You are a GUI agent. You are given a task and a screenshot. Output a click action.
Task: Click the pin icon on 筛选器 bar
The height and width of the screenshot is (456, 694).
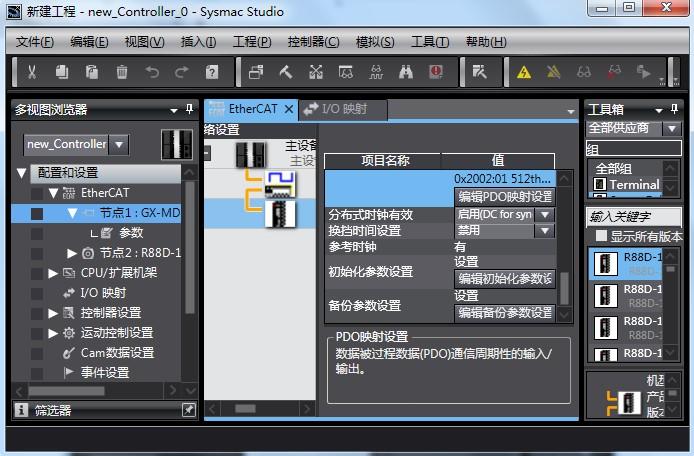188,410
